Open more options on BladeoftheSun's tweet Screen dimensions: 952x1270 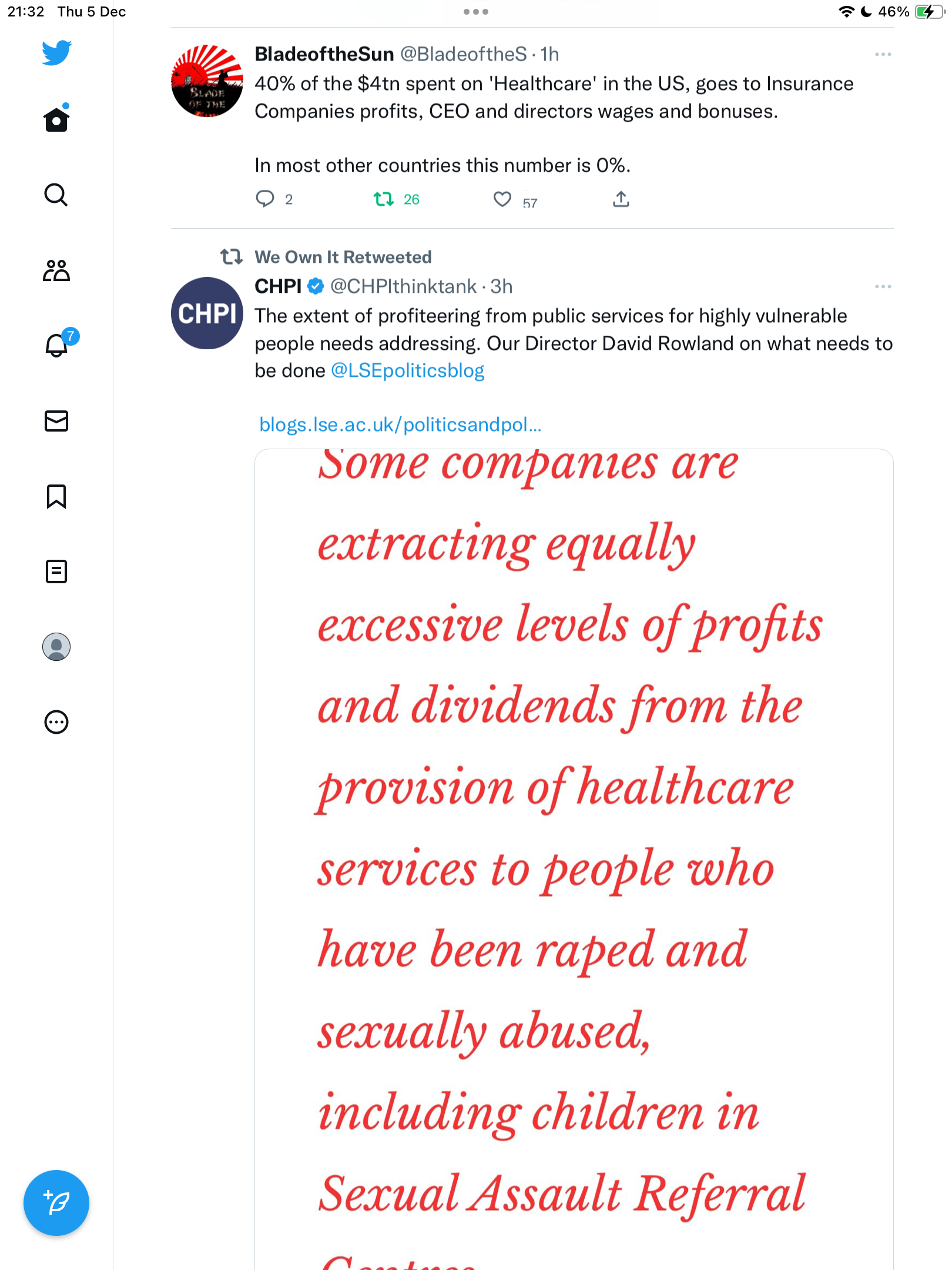point(883,54)
